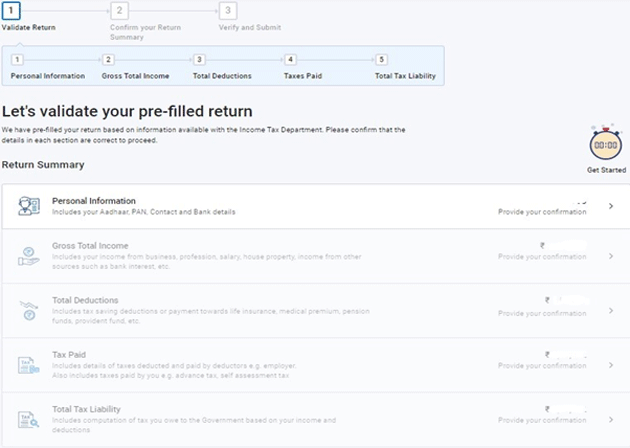Select step 1 Validate Return
The height and width of the screenshot is (448, 630).
(x=11, y=11)
